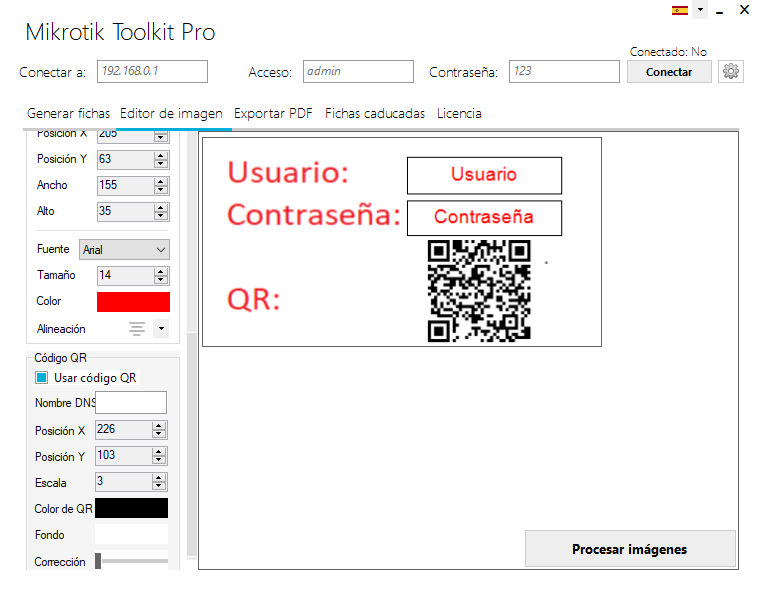
Task: Toggle the Usar código QR checkbox
Action: tap(42, 378)
